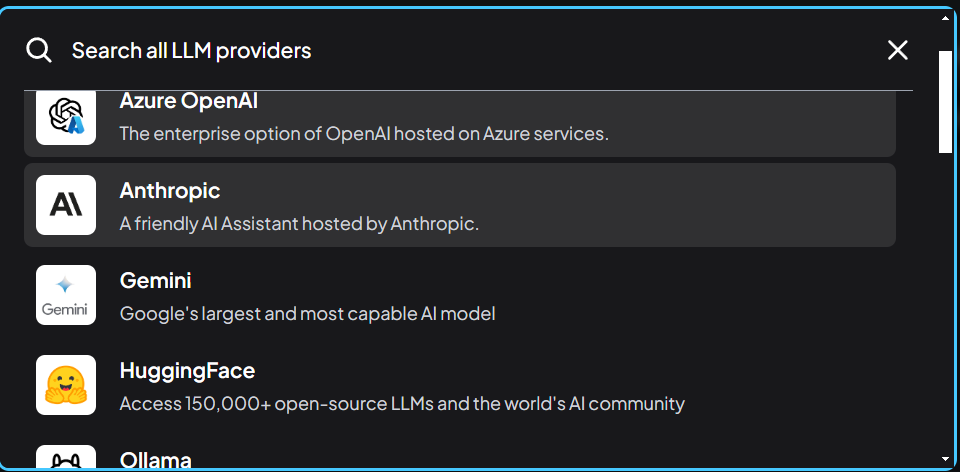Pick the Gemini provider name

[x=156, y=280]
